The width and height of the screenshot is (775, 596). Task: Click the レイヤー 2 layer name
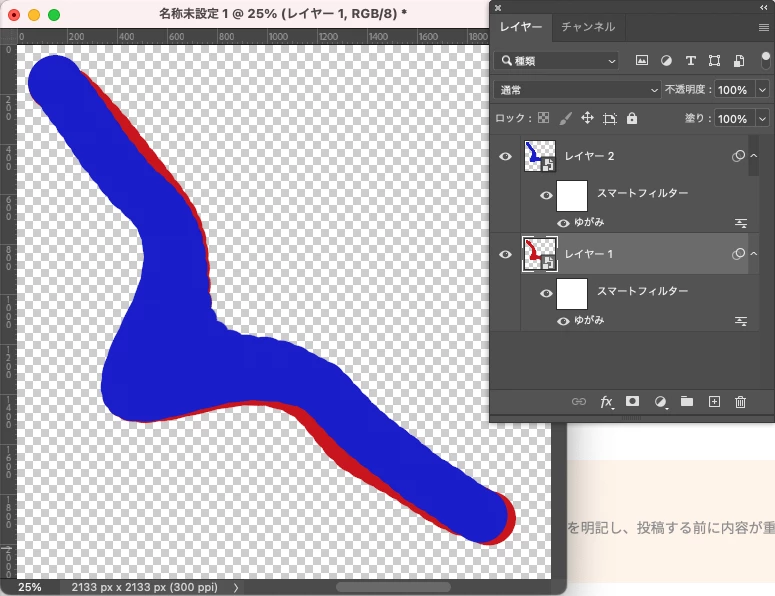(x=589, y=156)
